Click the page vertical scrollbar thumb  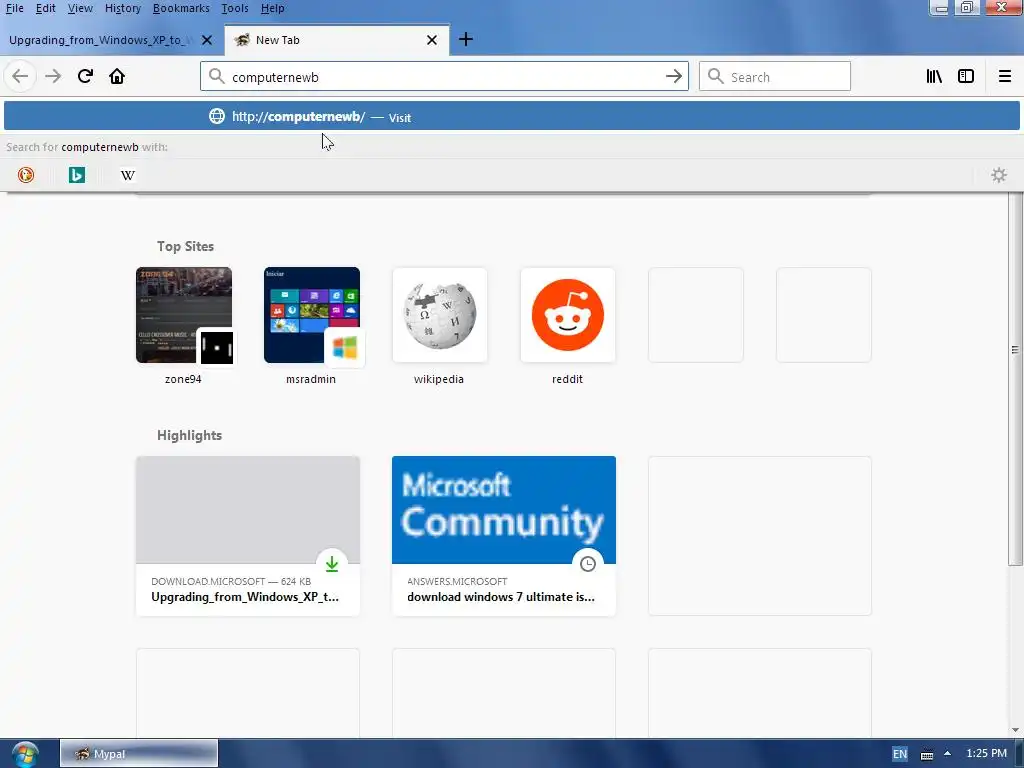[x=1015, y=379]
